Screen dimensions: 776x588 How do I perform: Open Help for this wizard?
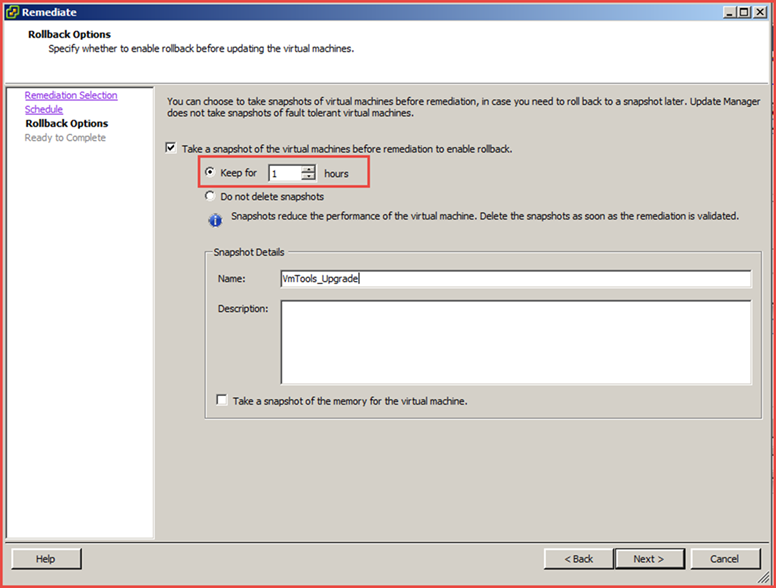(x=46, y=559)
